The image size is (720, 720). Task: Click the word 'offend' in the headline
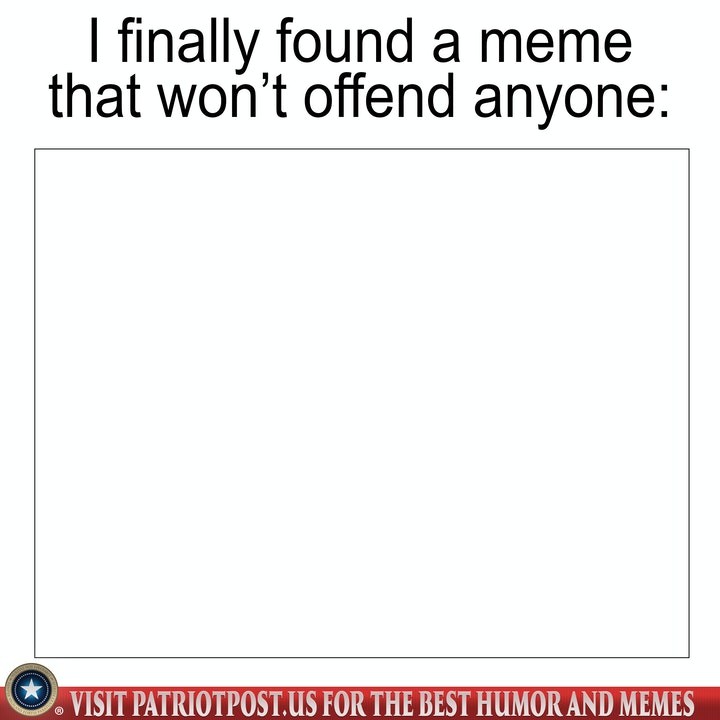379,95
